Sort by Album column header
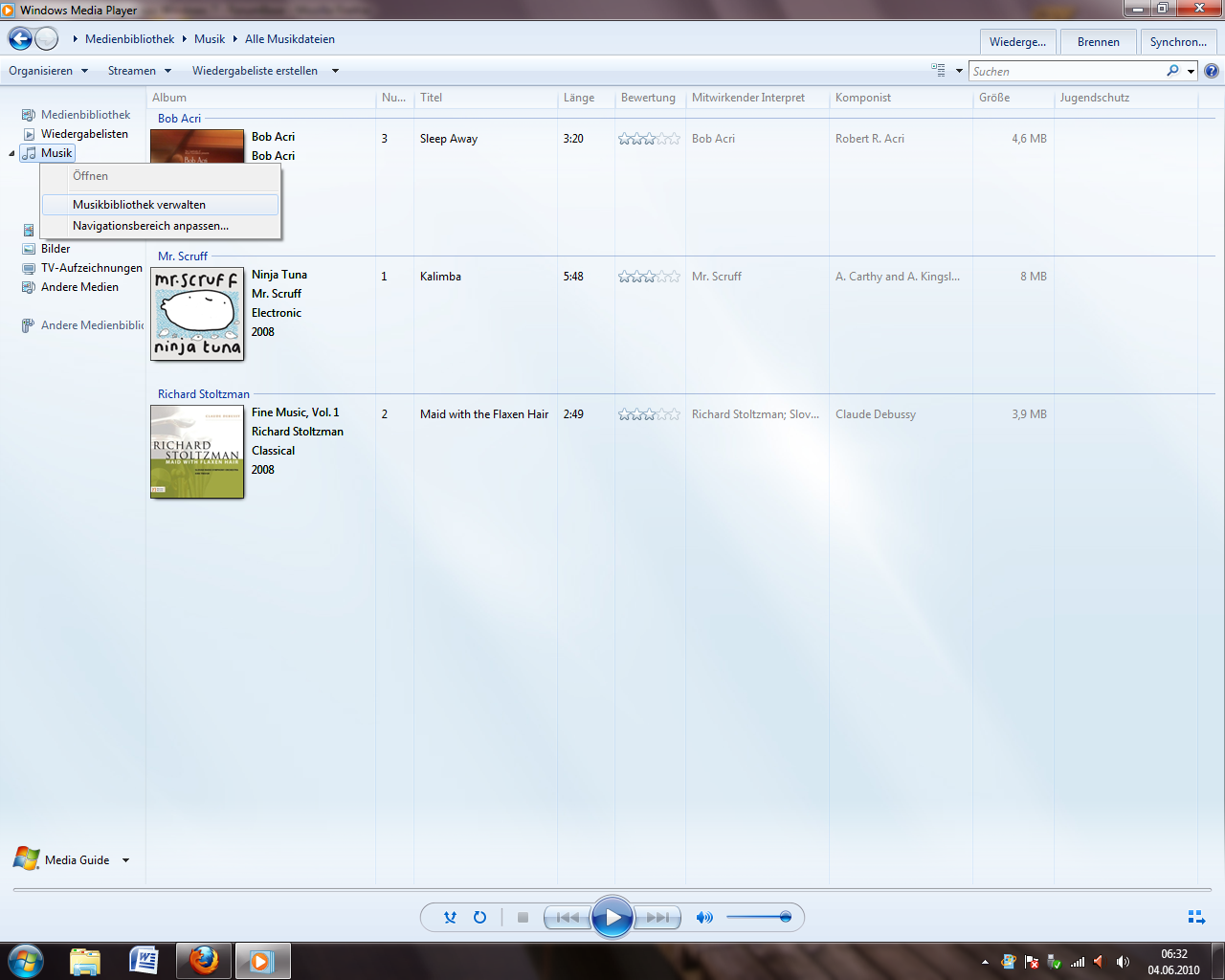This screenshot has height=980, width=1225. (262, 98)
